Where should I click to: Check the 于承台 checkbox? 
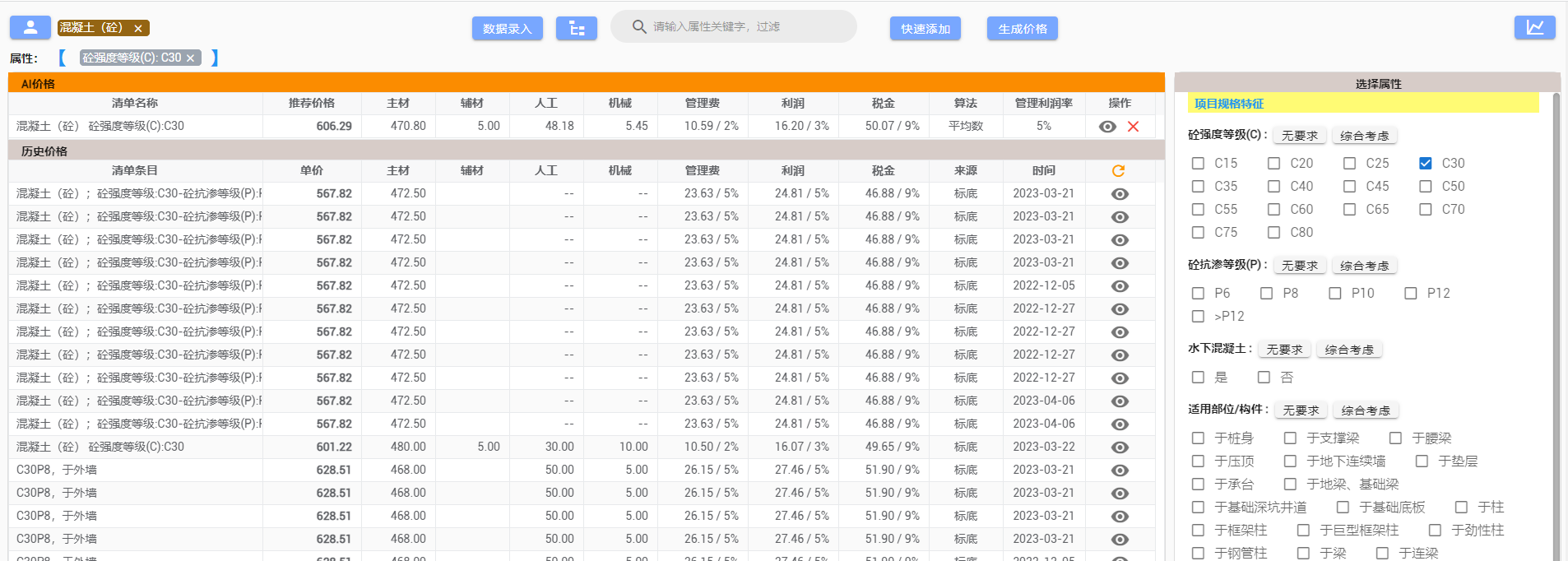click(1198, 484)
